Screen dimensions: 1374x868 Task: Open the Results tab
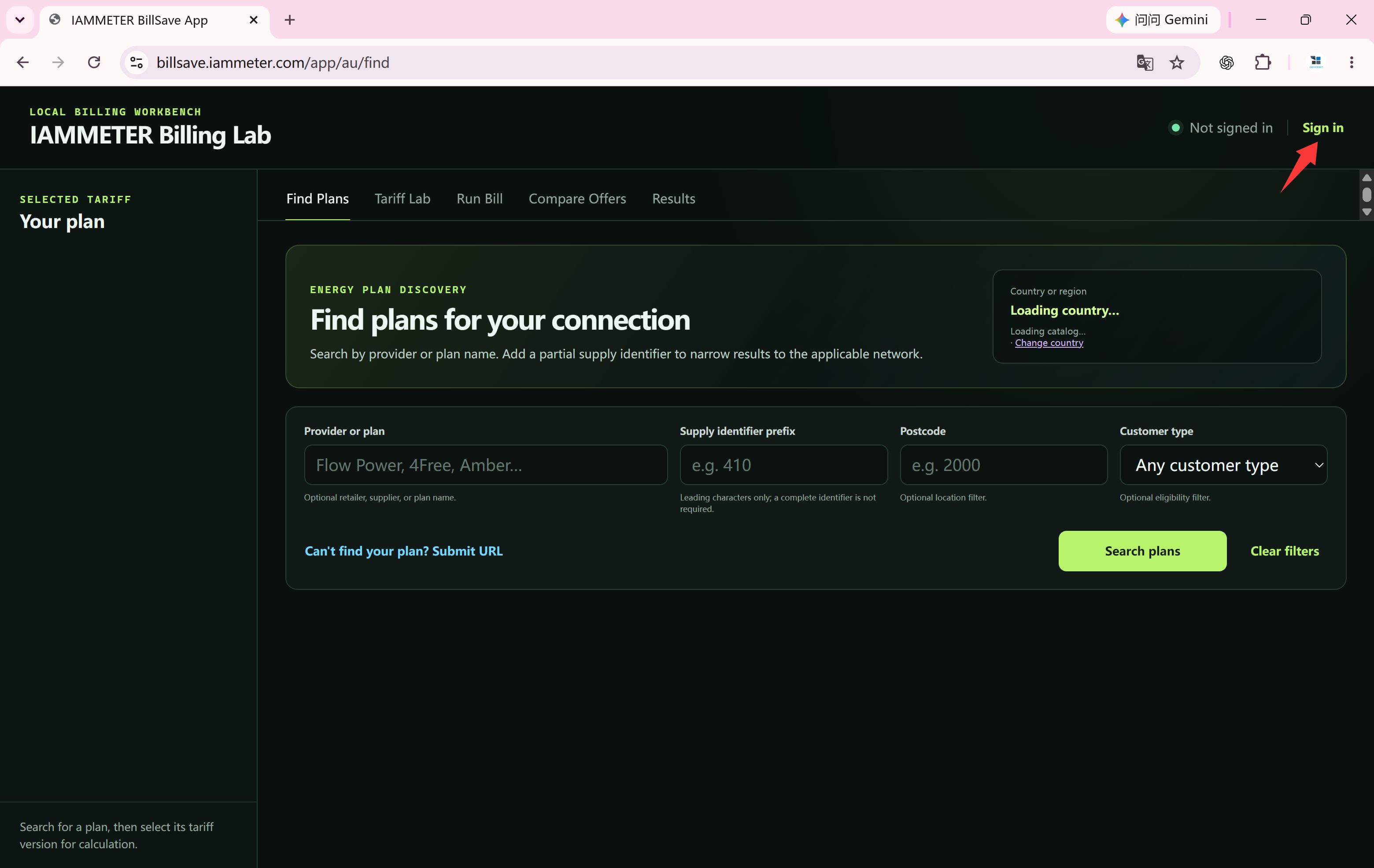coord(673,199)
